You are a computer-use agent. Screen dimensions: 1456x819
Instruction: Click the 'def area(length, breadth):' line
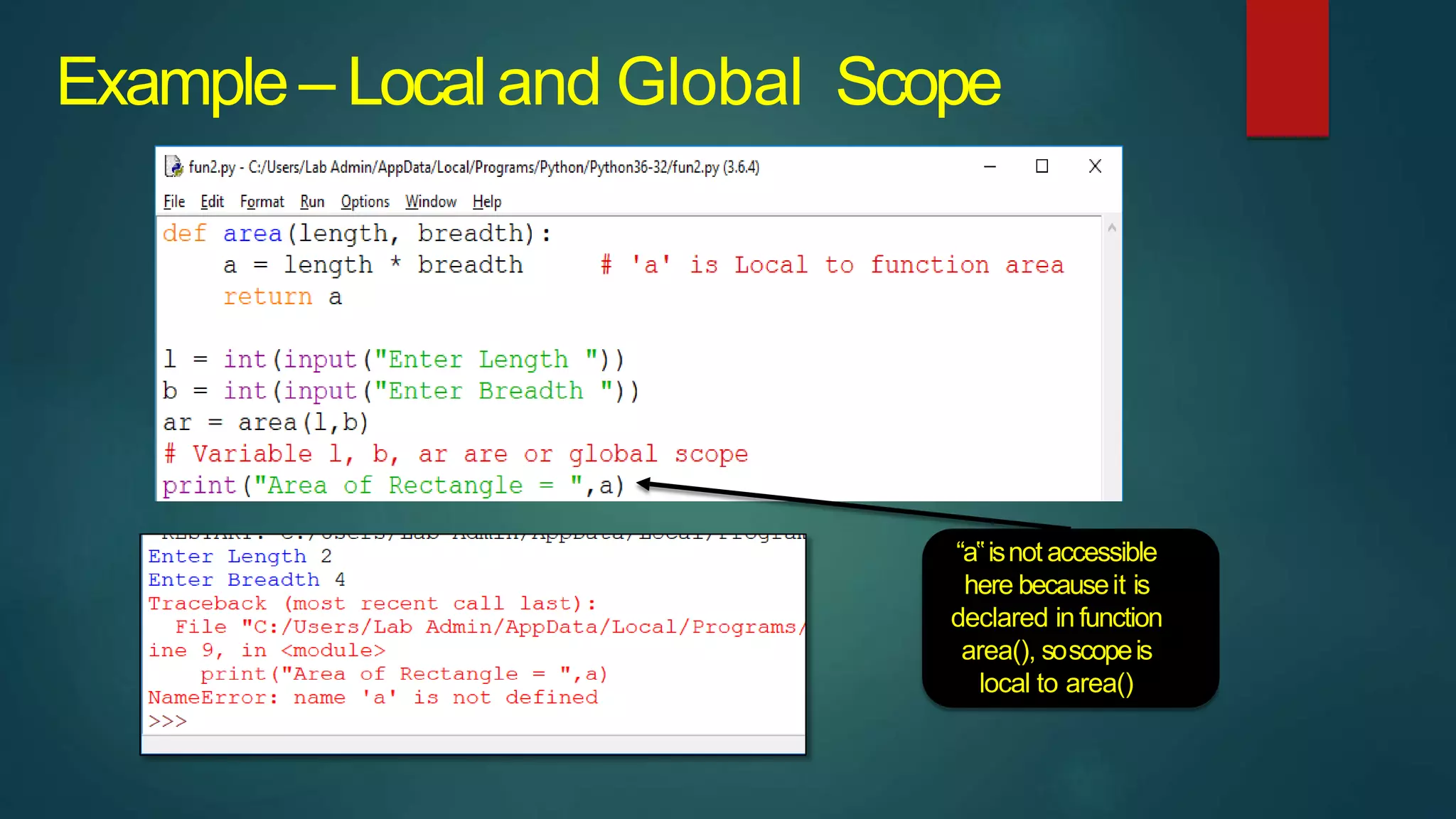click(x=357, y=234)
